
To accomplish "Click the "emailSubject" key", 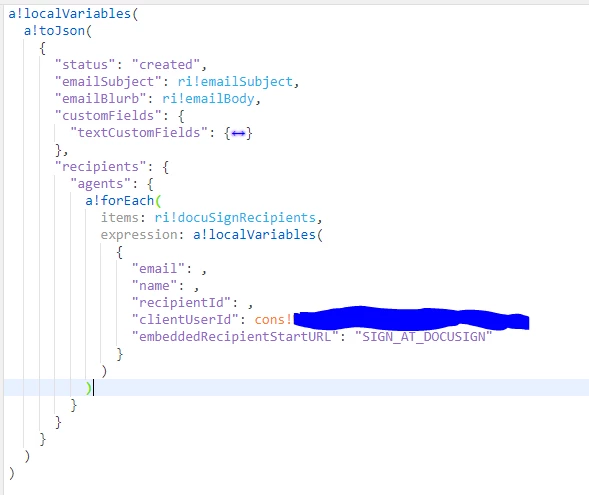I will (x=108, y=81).
